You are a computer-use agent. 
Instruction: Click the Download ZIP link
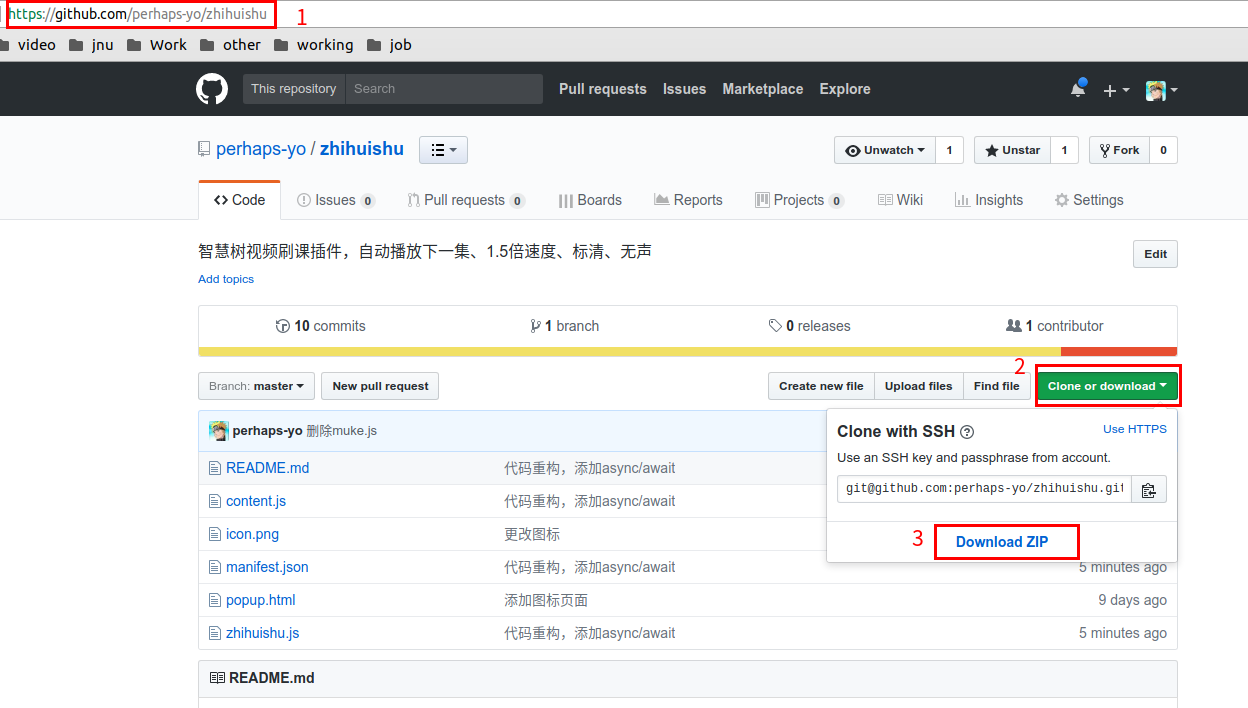1002,542
